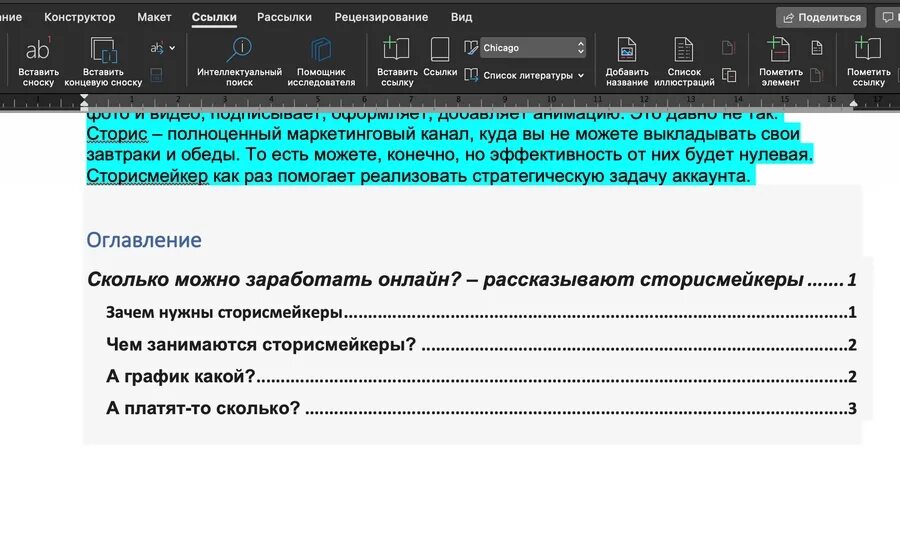
Task: Click citation style icon beside Chicago
Action: (471, 48)
